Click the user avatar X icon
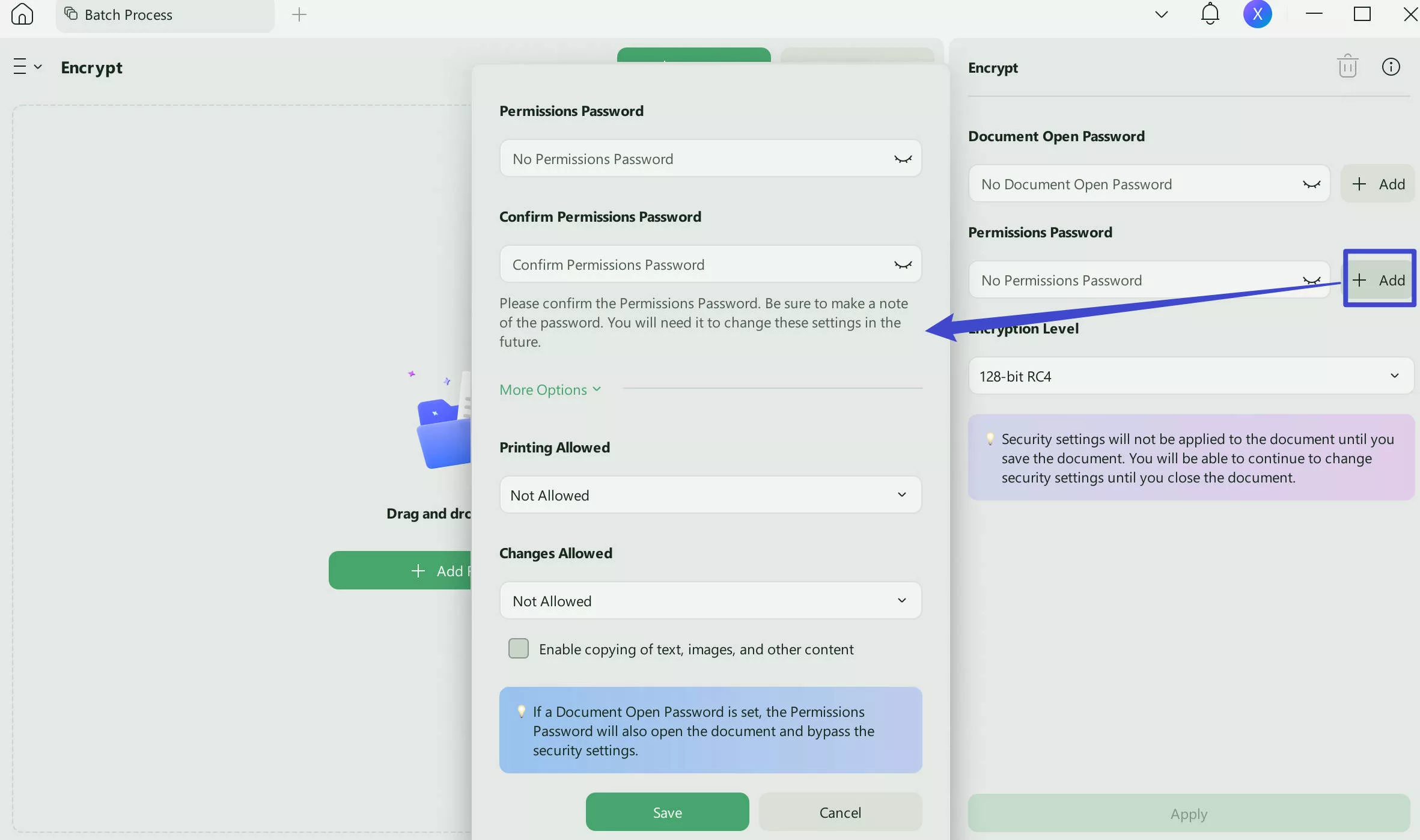 click(1257, 14)
